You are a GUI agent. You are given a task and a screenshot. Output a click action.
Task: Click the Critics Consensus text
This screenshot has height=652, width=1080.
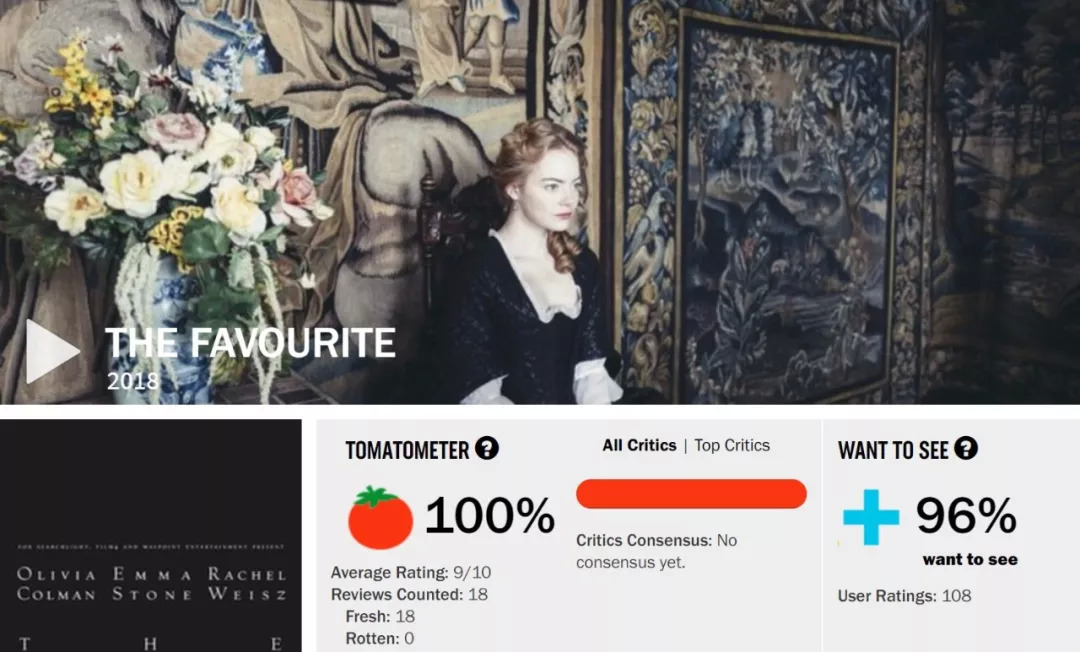[656, 551]
